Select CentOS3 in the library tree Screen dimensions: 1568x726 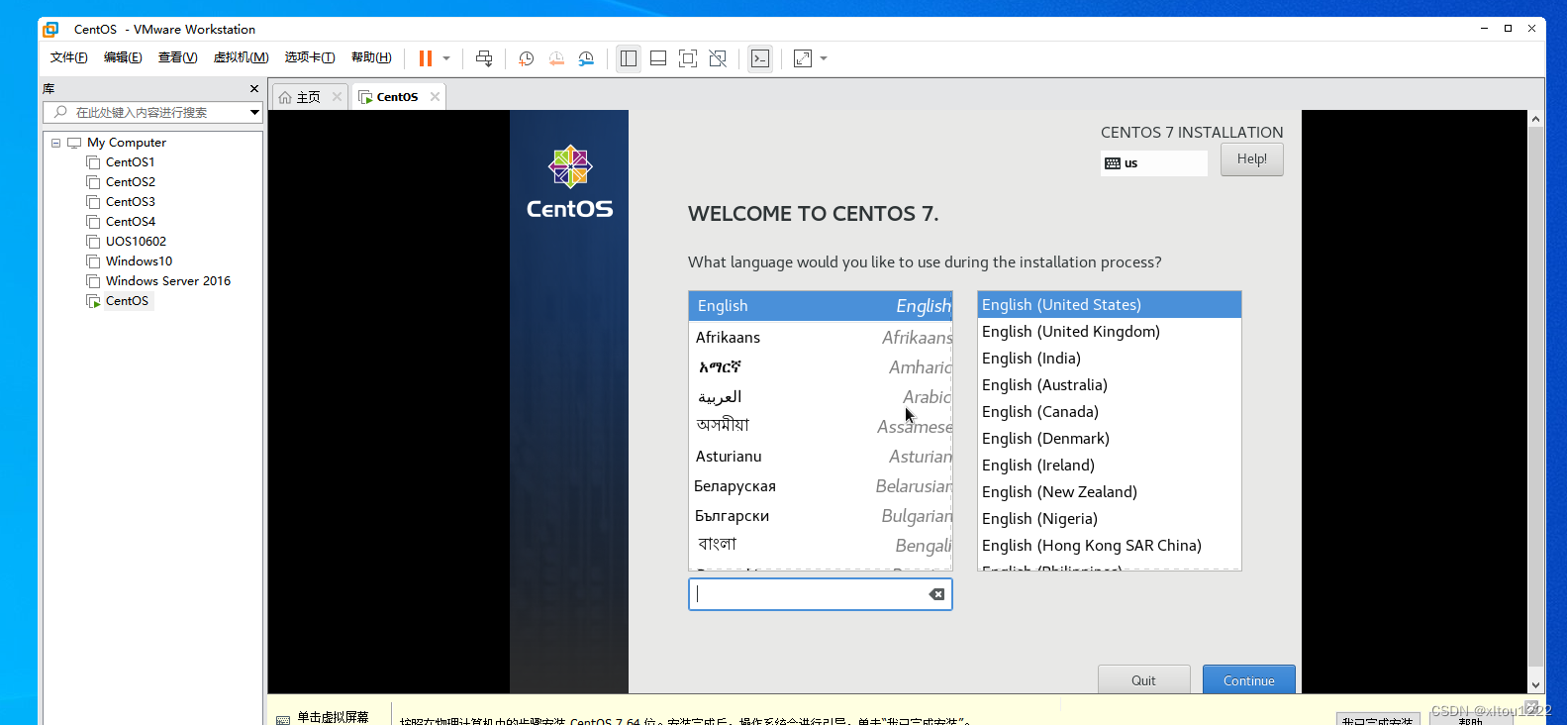[x=131, y=202]
